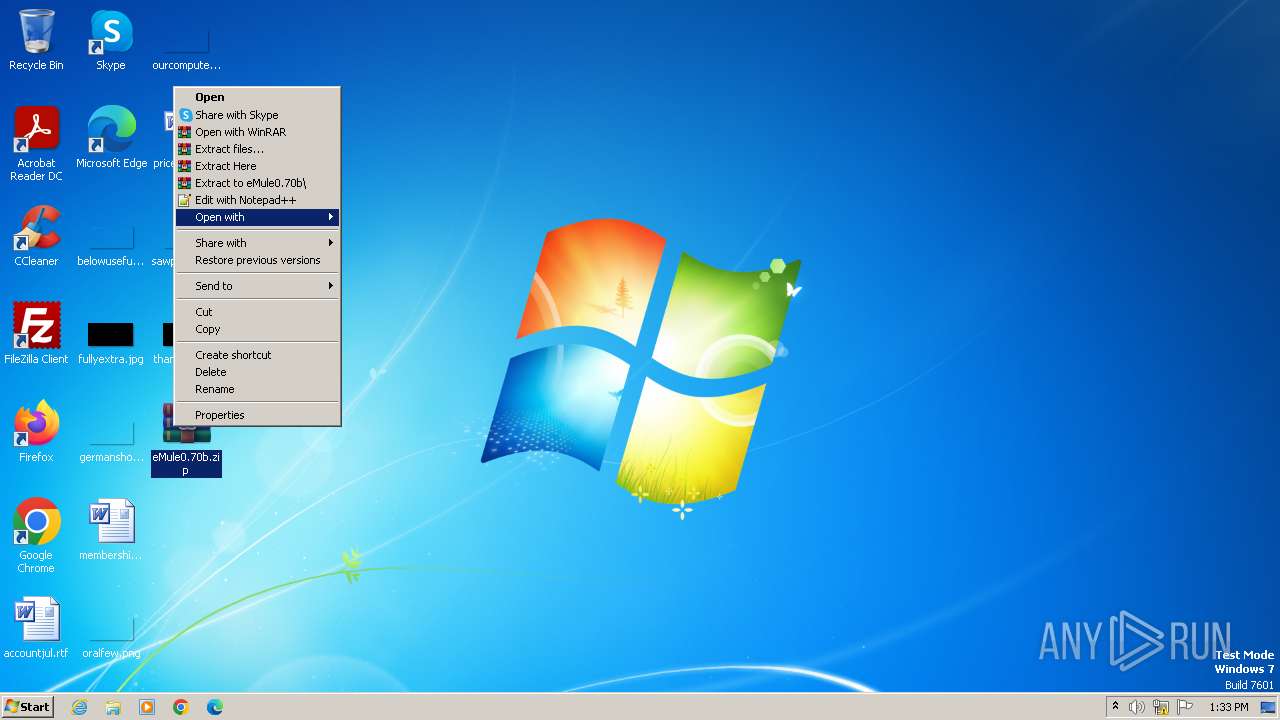Viewport: 1280px width, 720px height.
Task: Open Windows Explorer from the taskbar
Action: pyautogui.click(x=113, y=707)
